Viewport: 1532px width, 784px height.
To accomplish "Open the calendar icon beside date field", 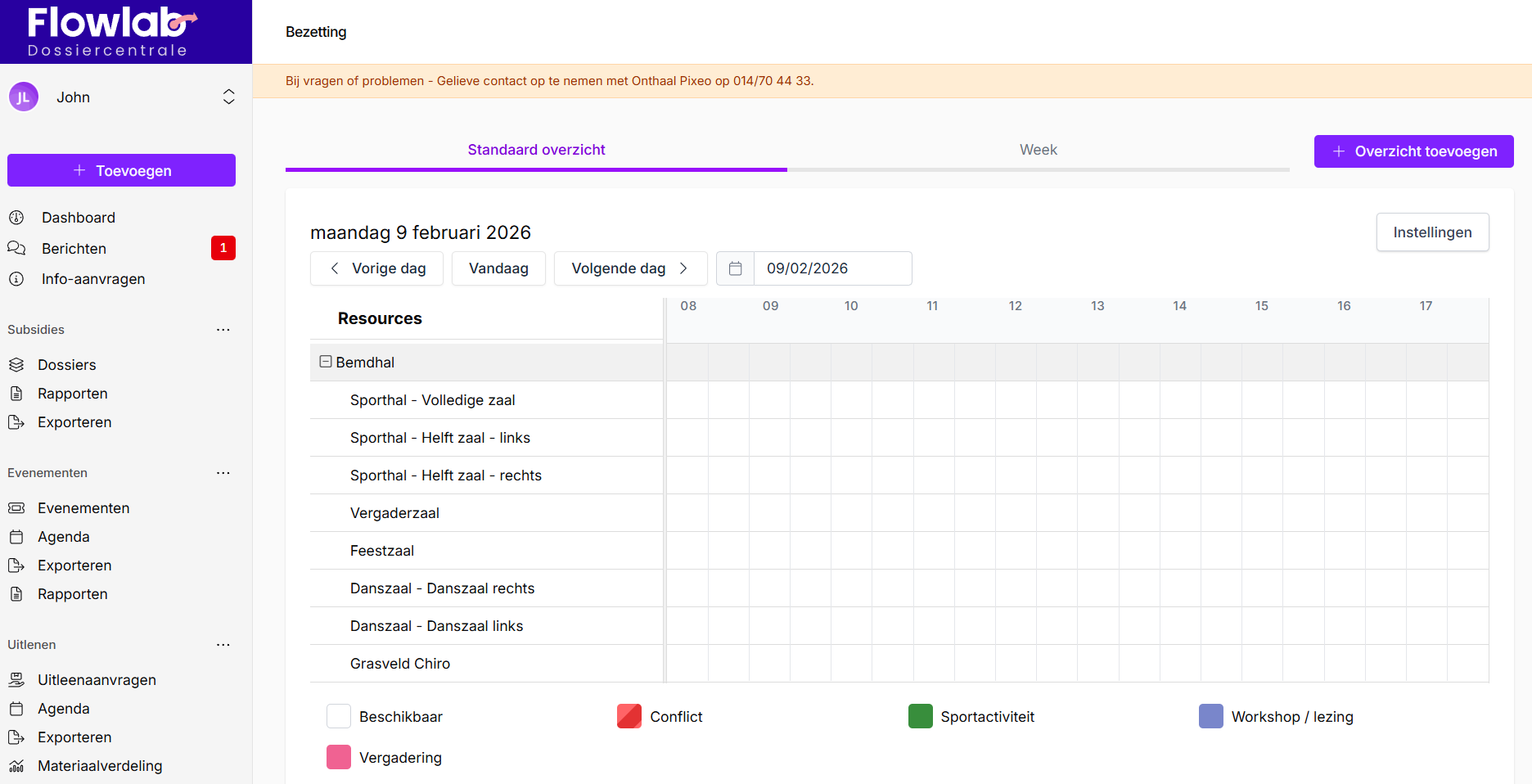I will coord(735,268).
